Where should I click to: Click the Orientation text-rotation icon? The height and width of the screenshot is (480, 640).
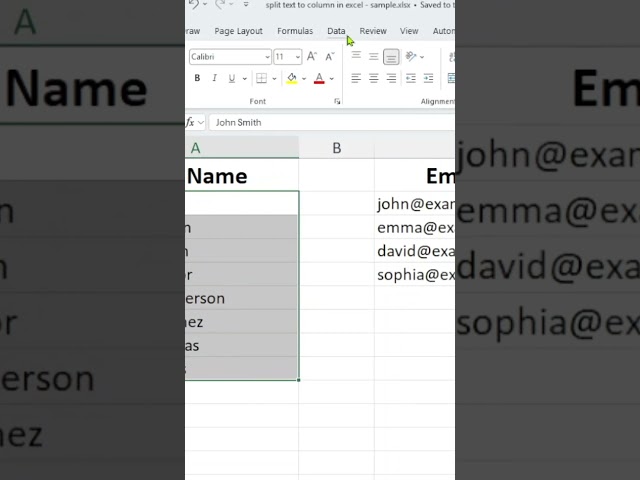(411, 56)
